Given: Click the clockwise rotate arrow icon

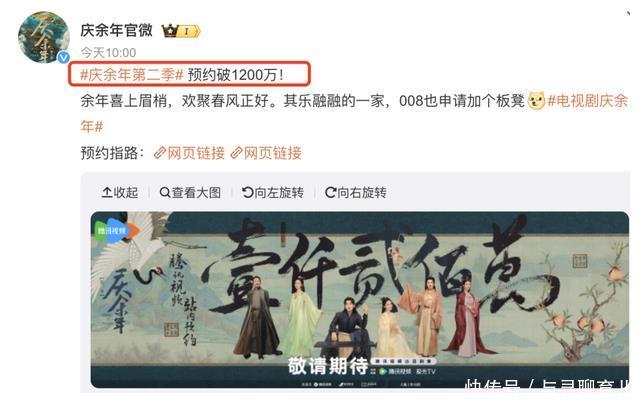Looking at the screenshot, I should click(x=331, y=192).
